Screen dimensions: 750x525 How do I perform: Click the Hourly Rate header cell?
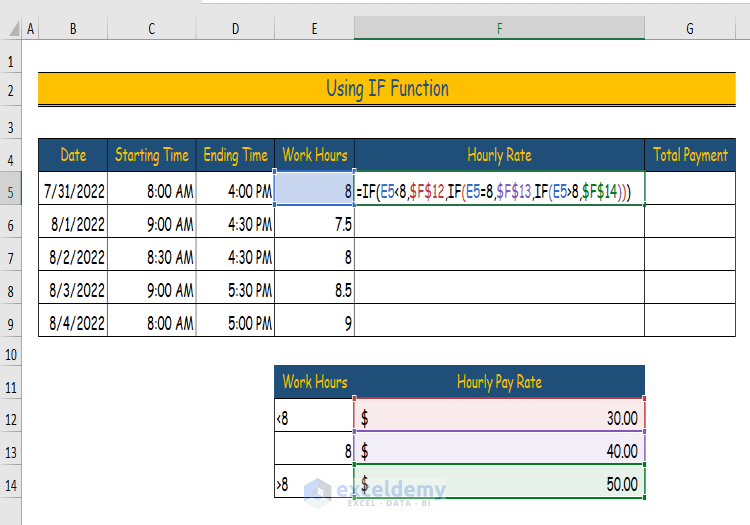(x=499, y=155)
